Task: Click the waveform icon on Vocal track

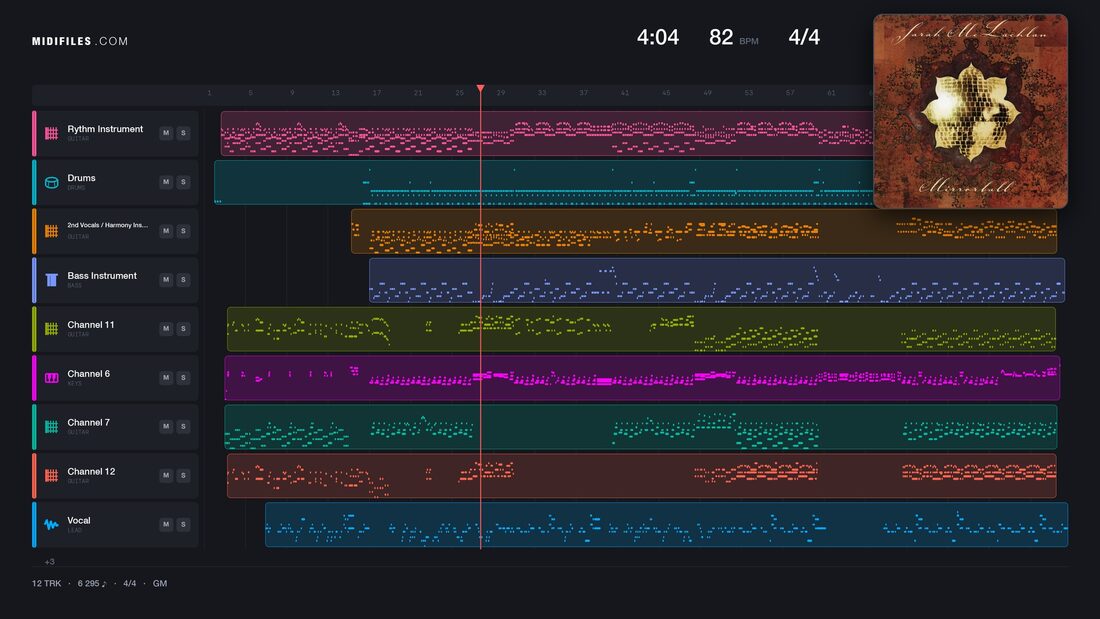Action: (51, 524)
